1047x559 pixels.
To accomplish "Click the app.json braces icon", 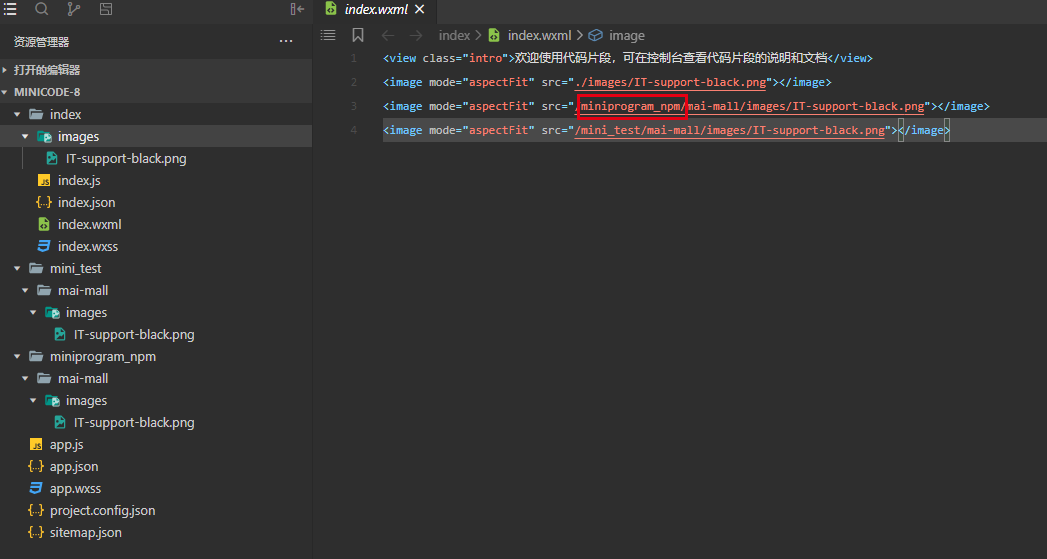I will [36, 467].
